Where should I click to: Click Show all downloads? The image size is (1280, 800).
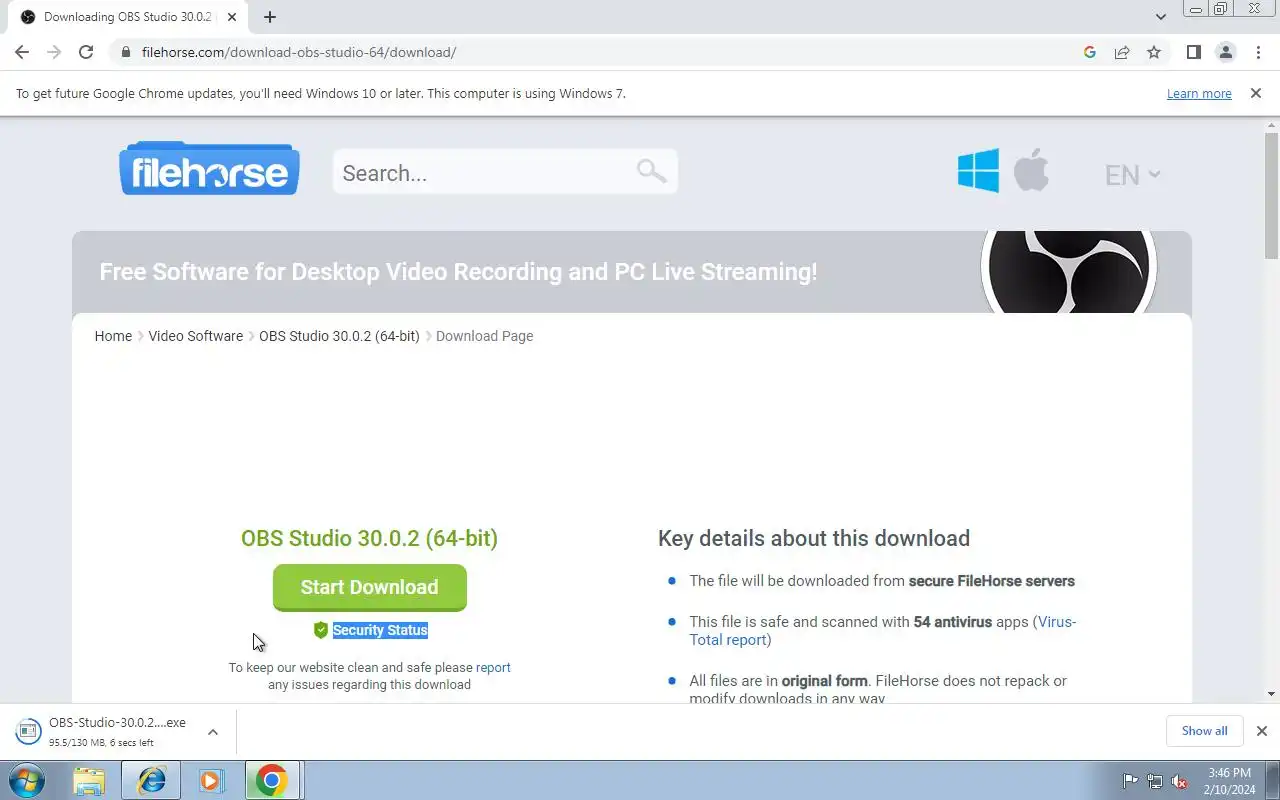tap(1204, 731)
